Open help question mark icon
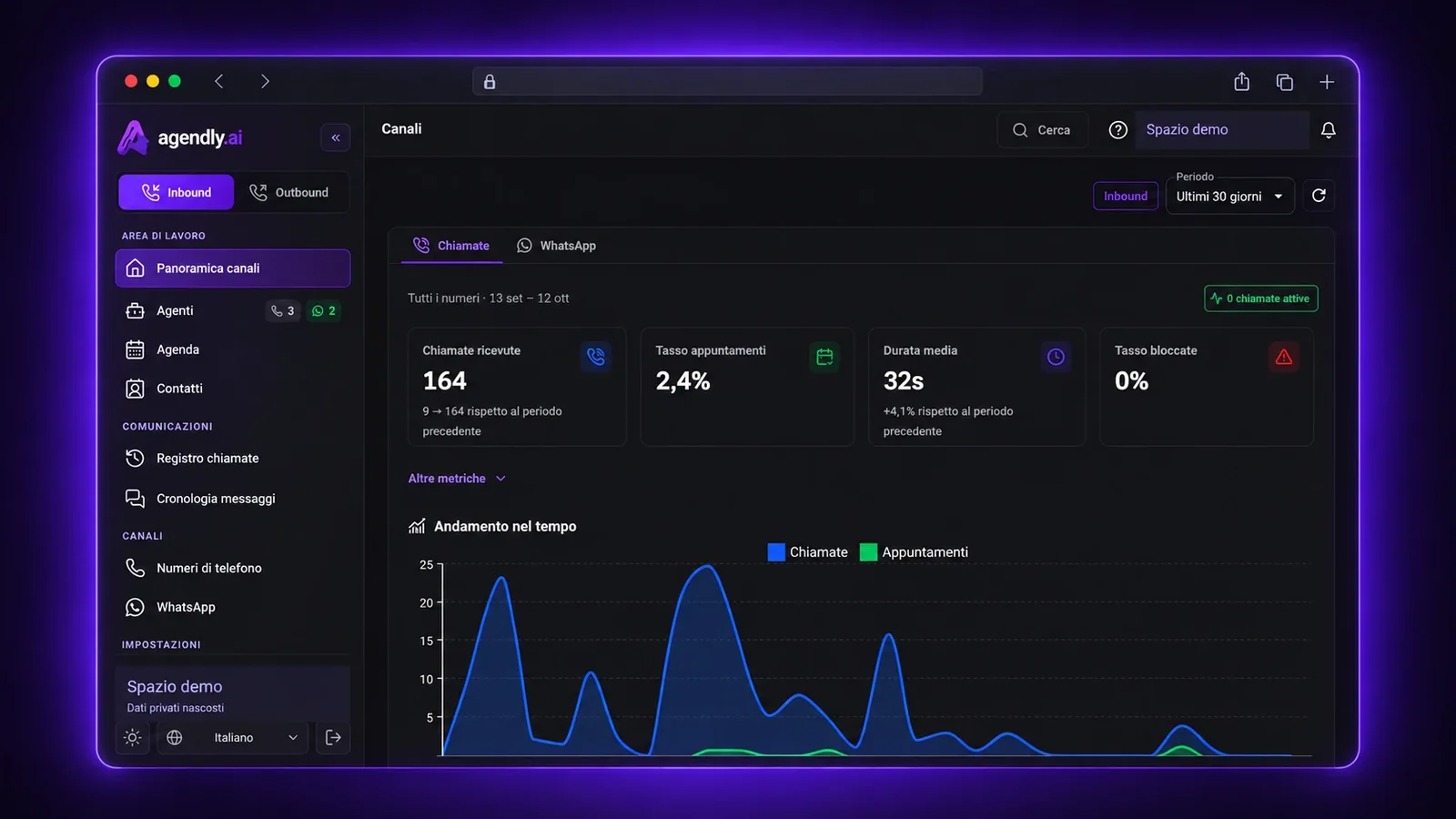This screenshot has width=1456, height=819. click(1118, 130)
